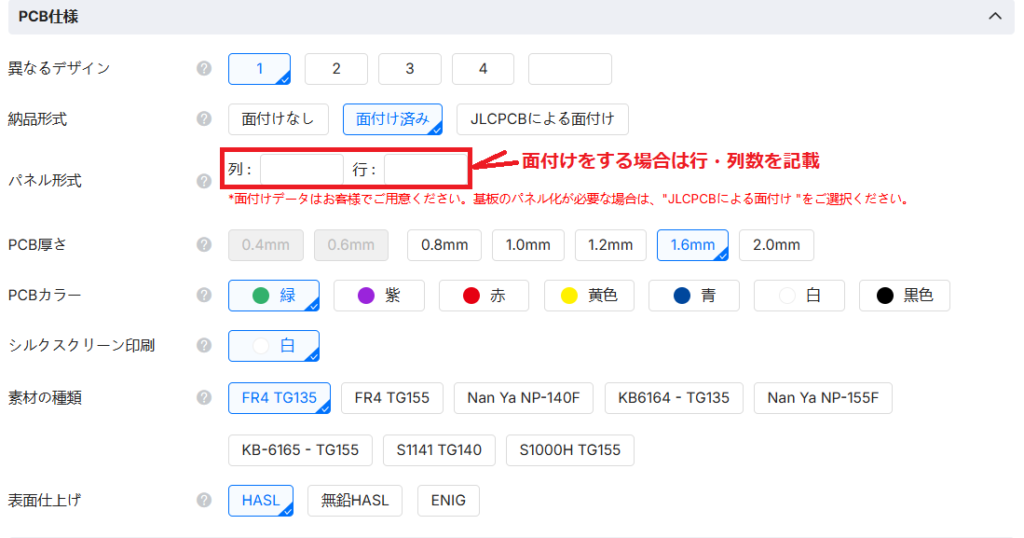This screenshot has width=1024, height=538.
Task: Choose JLCPCBによる面付け option
Action: coord(542,119)
